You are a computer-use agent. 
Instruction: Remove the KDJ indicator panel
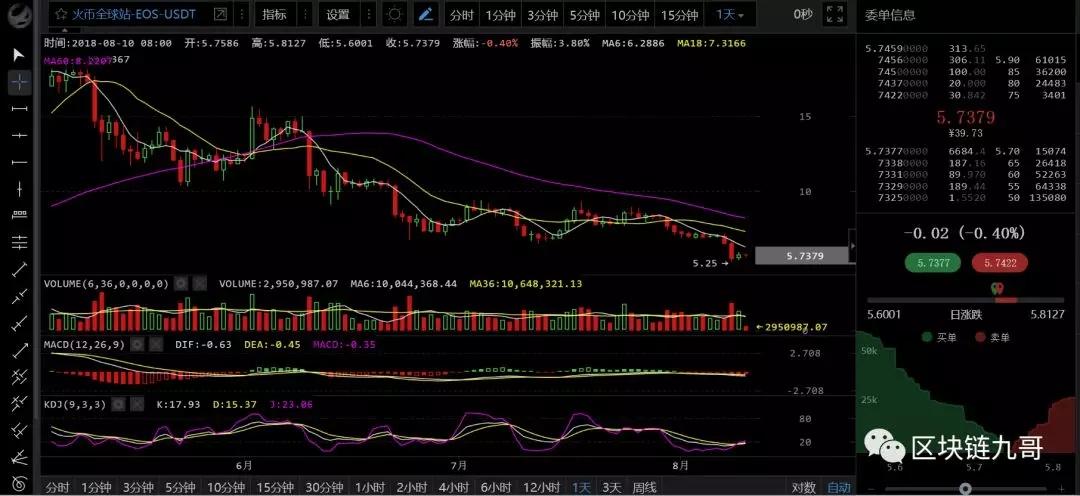[x=137, y=404]
